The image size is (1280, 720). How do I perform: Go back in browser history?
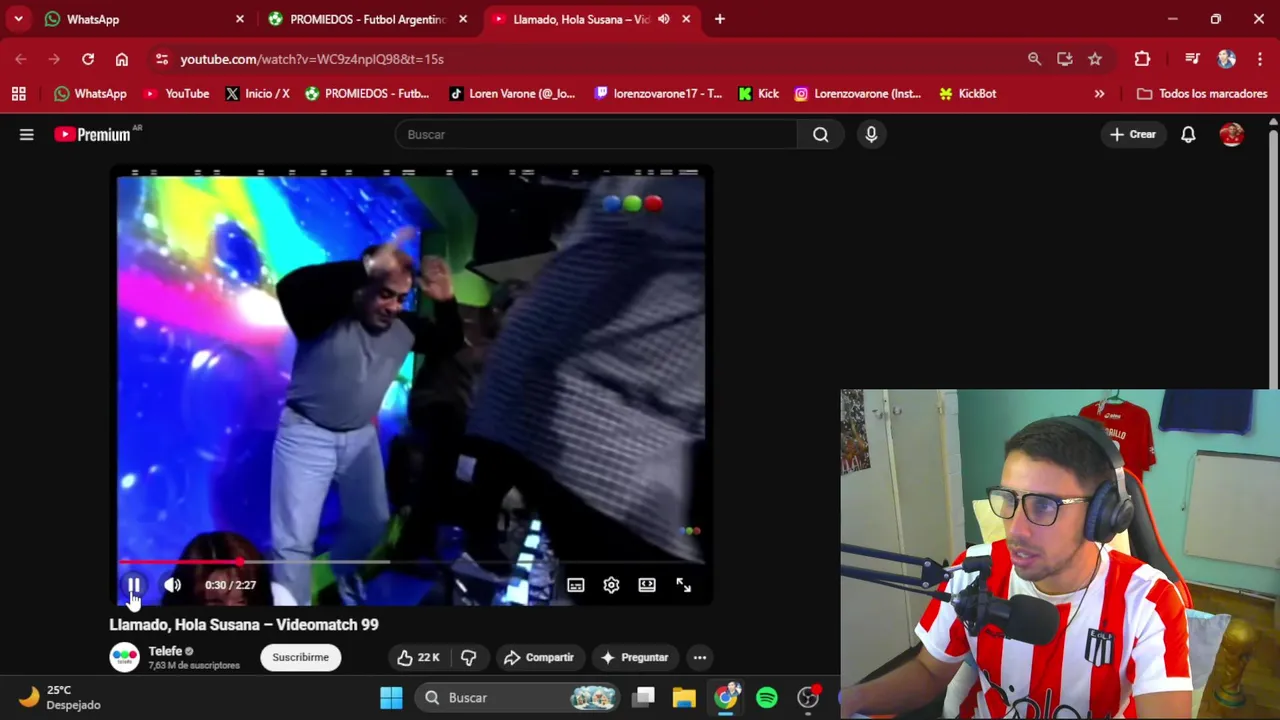21,59
